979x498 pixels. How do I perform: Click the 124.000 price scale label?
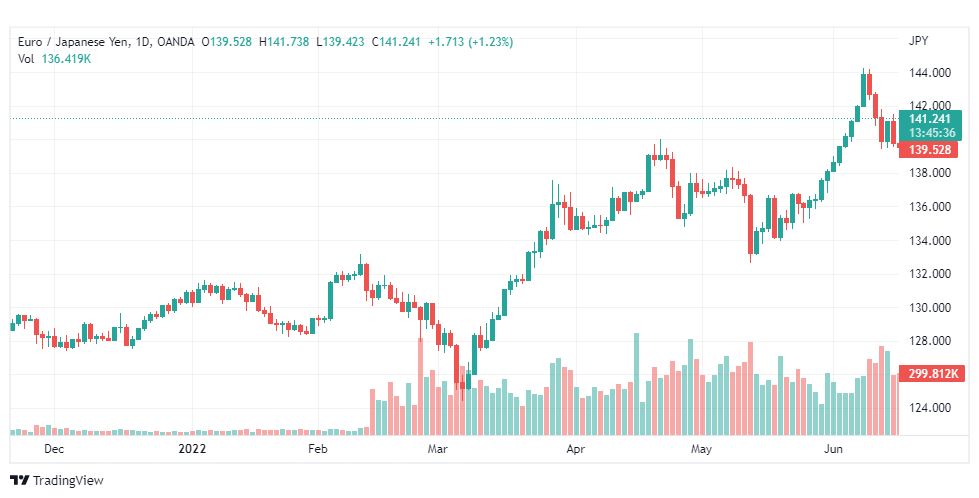(x=930, y=408)
